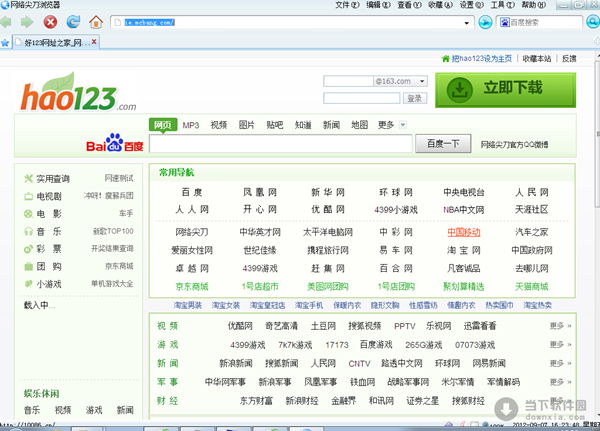Open the 天猫商城 green link

[x=532, y=286]
